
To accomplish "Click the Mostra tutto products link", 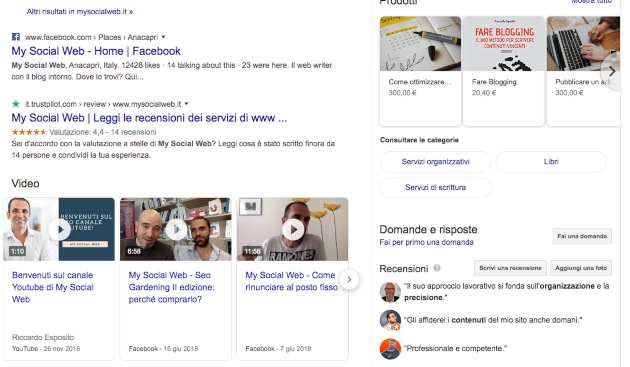I will (x=592, y=2).
